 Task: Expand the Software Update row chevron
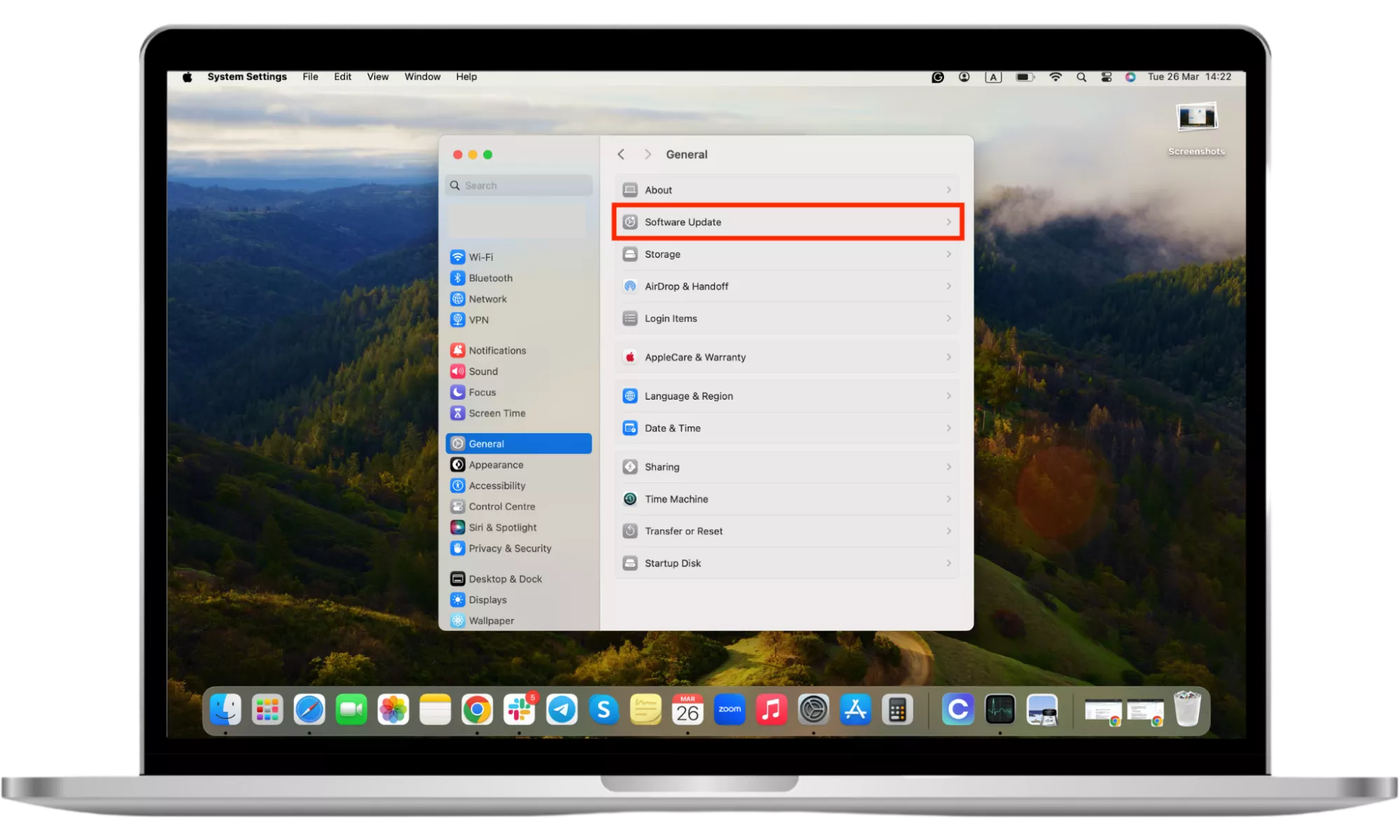[x=948, y=222]
